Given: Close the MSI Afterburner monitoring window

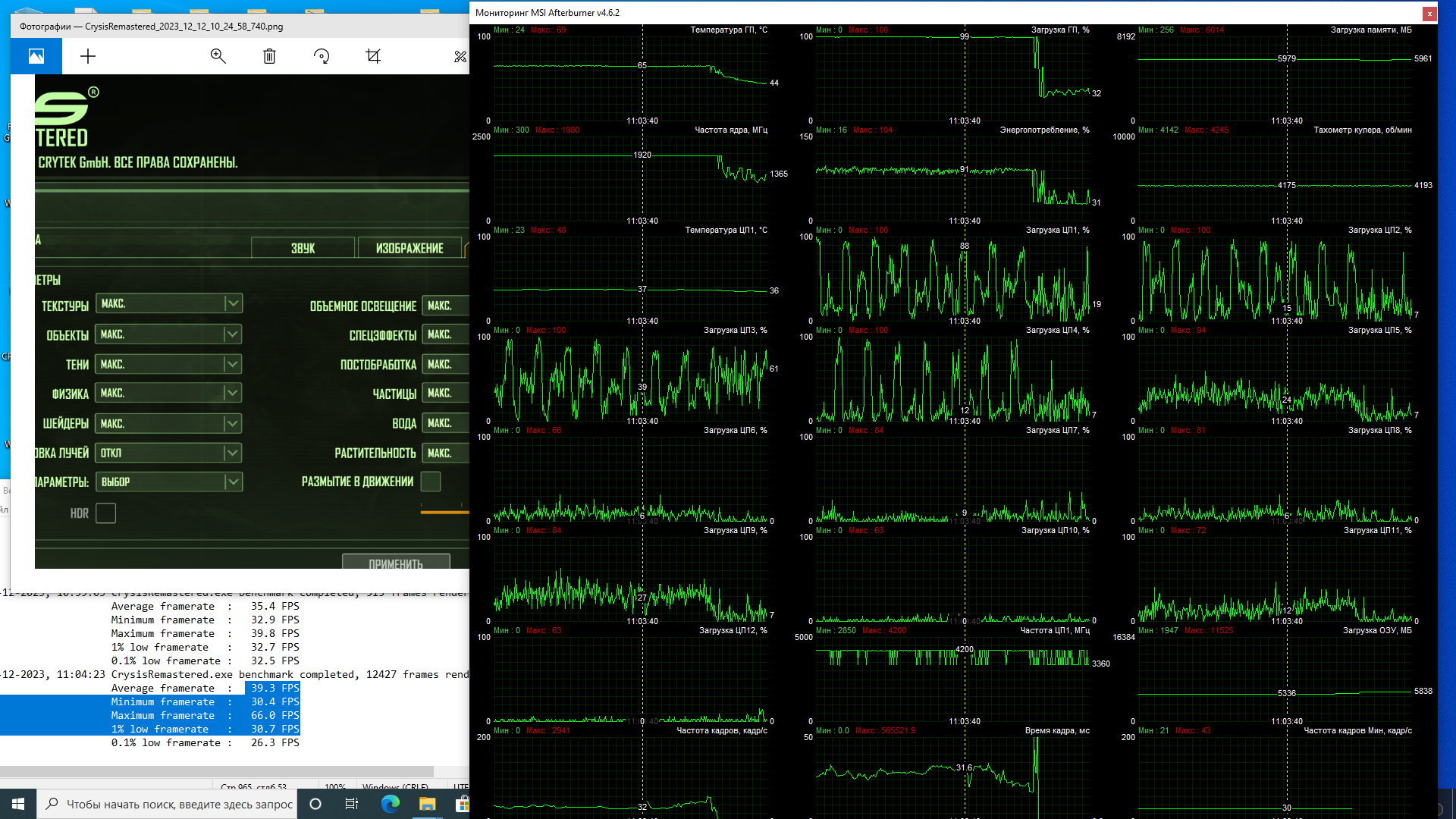Looking at the screenshot, I should click(1429, 13).
